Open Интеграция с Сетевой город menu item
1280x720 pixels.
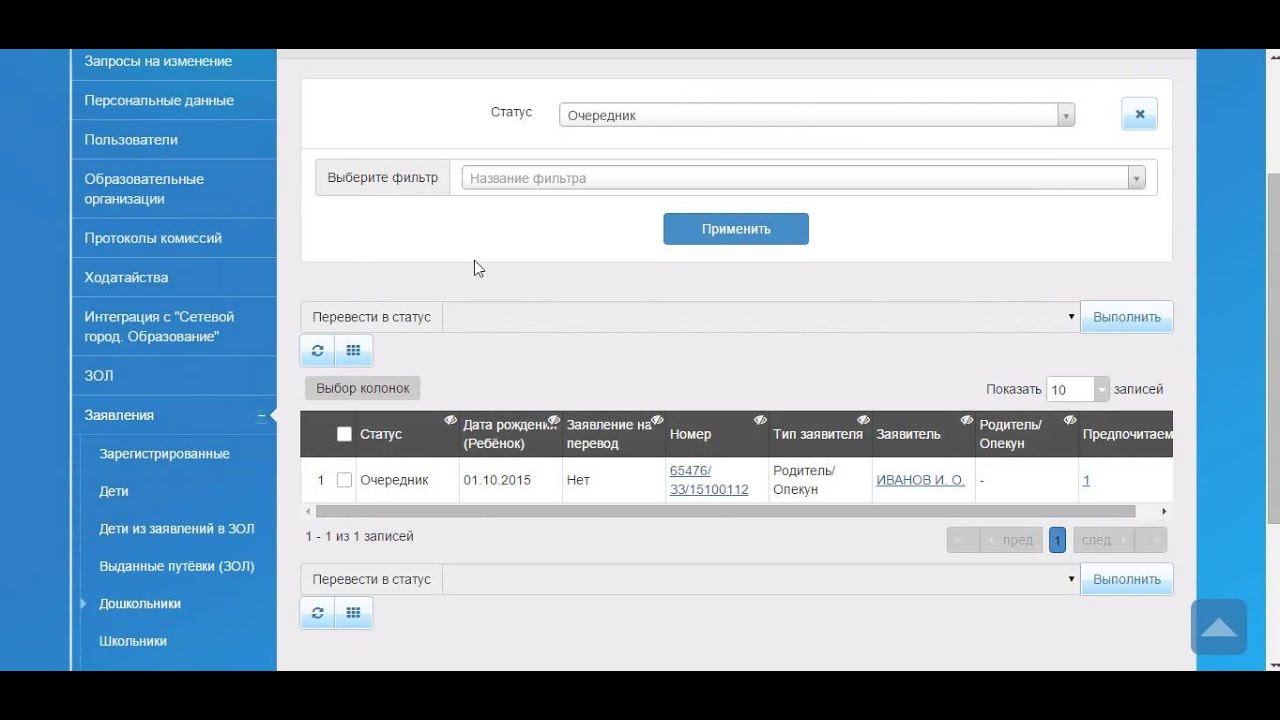coord(159,326)
